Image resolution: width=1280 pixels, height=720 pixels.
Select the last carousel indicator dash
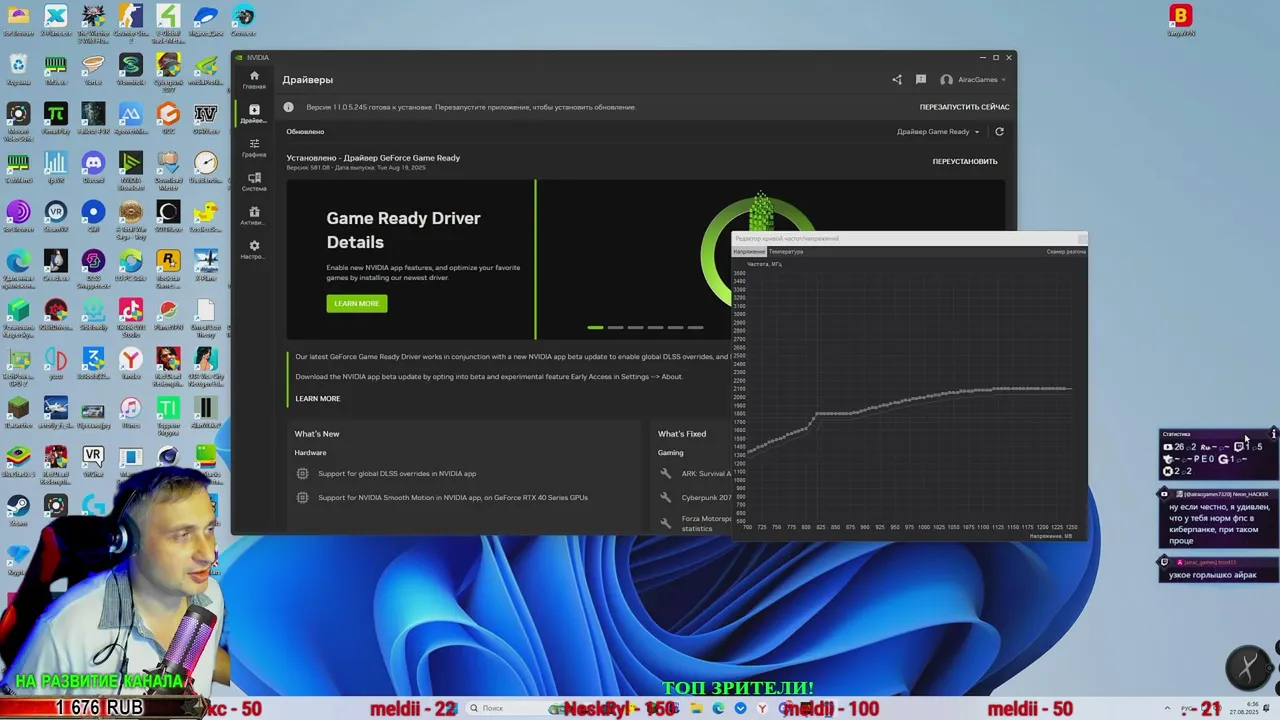point(695,327)
